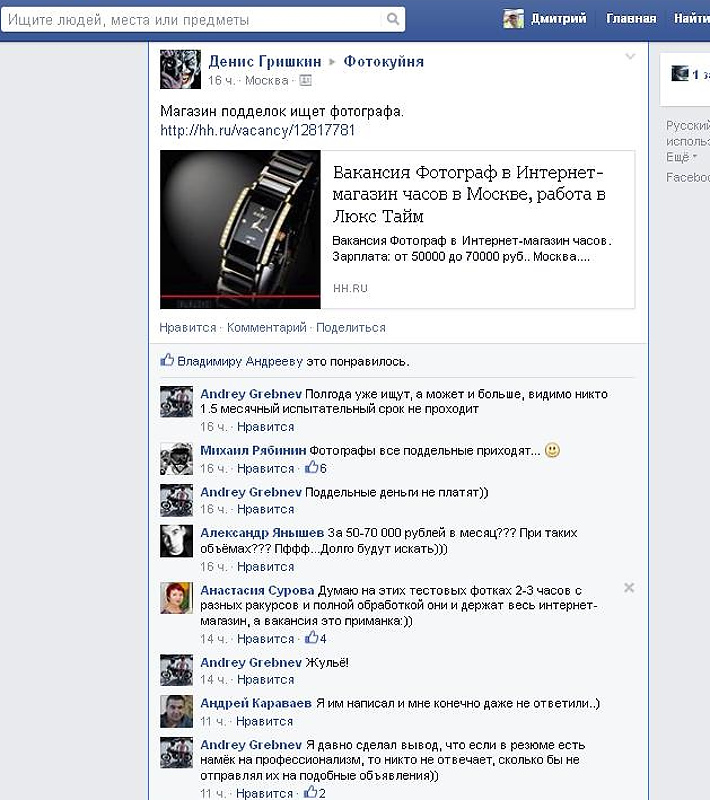Hide Анастасия Сурова's comment with X
710x800 pixels.
coord(629,588)
